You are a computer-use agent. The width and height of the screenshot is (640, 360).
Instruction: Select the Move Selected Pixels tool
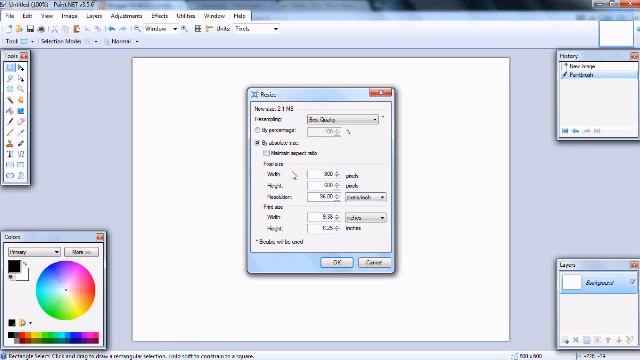[x=21, y=68]
